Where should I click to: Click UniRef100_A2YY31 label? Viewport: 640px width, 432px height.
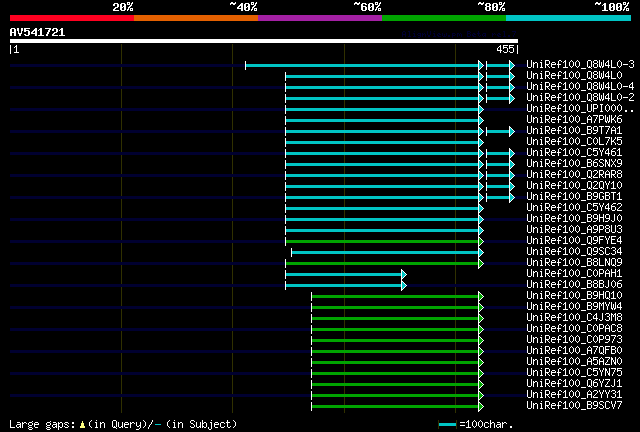tap(574, 395)
